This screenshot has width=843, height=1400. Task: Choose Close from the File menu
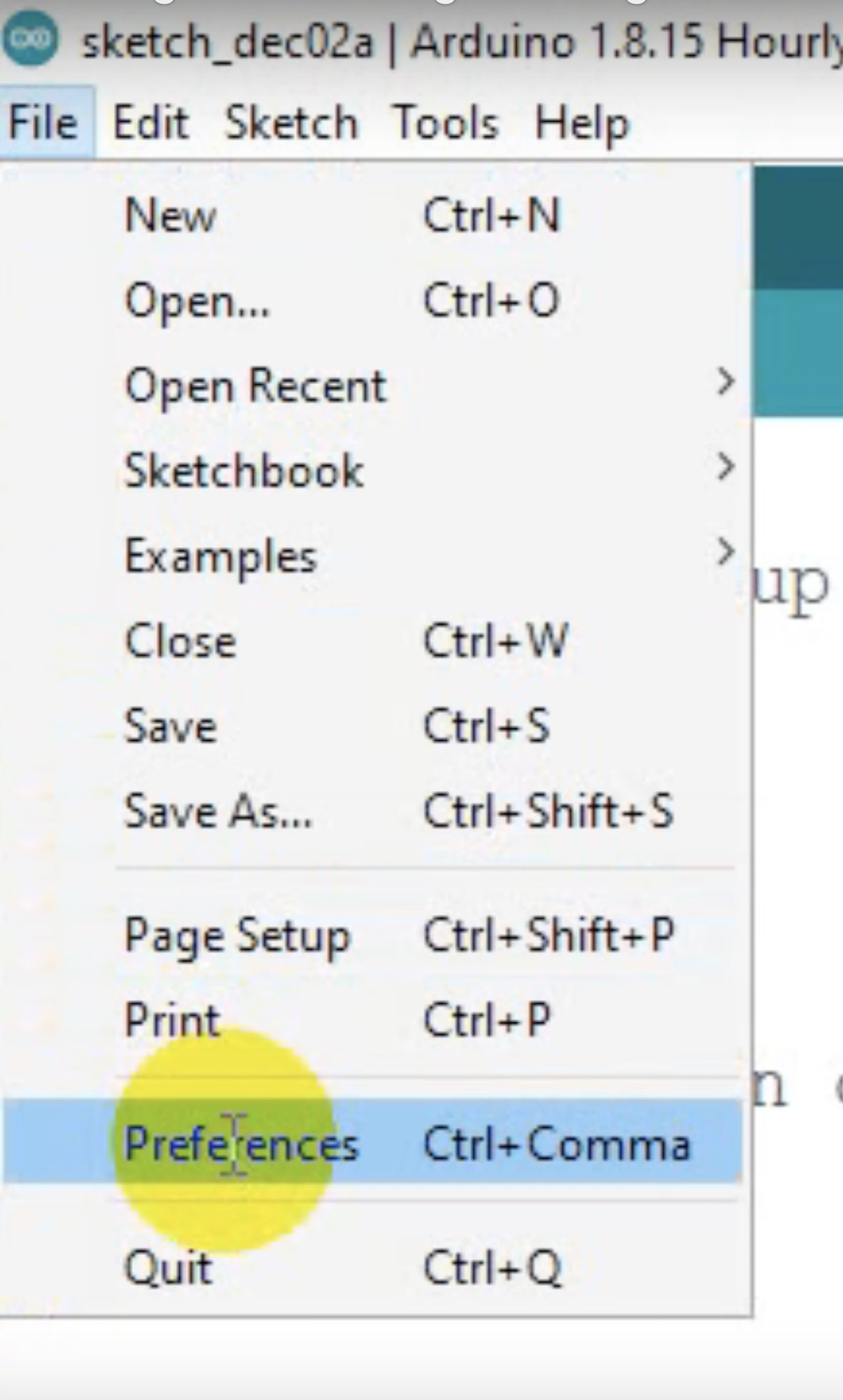pyautogui.click(x=181, y=641)
